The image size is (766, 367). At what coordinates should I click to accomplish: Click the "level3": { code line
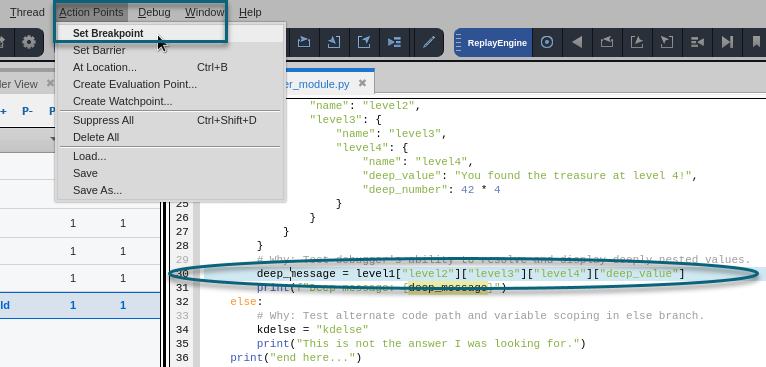pyautogui.click(x=345, y=119)
